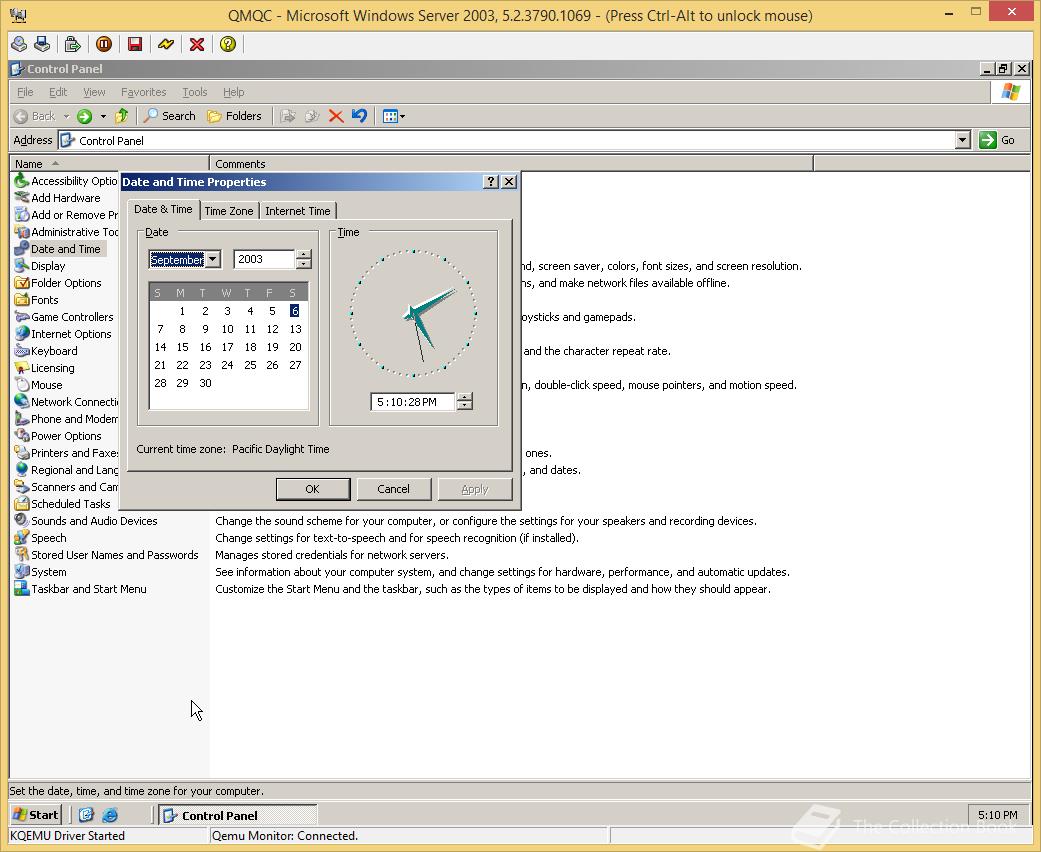
Task: Click the blue Undo arrow icon
Action: (x=359, y=116)
